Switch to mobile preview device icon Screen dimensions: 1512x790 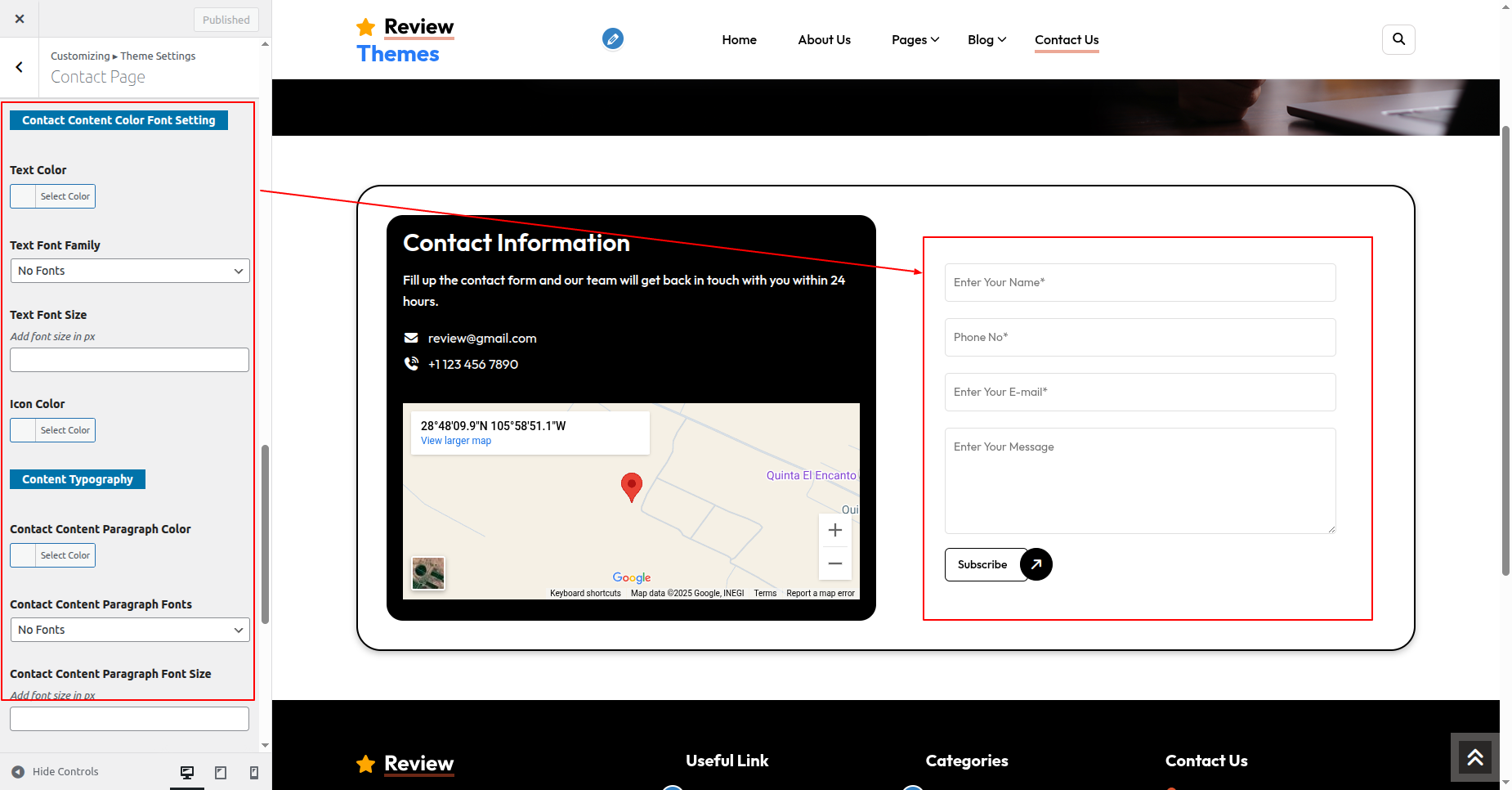pos(254,772)
